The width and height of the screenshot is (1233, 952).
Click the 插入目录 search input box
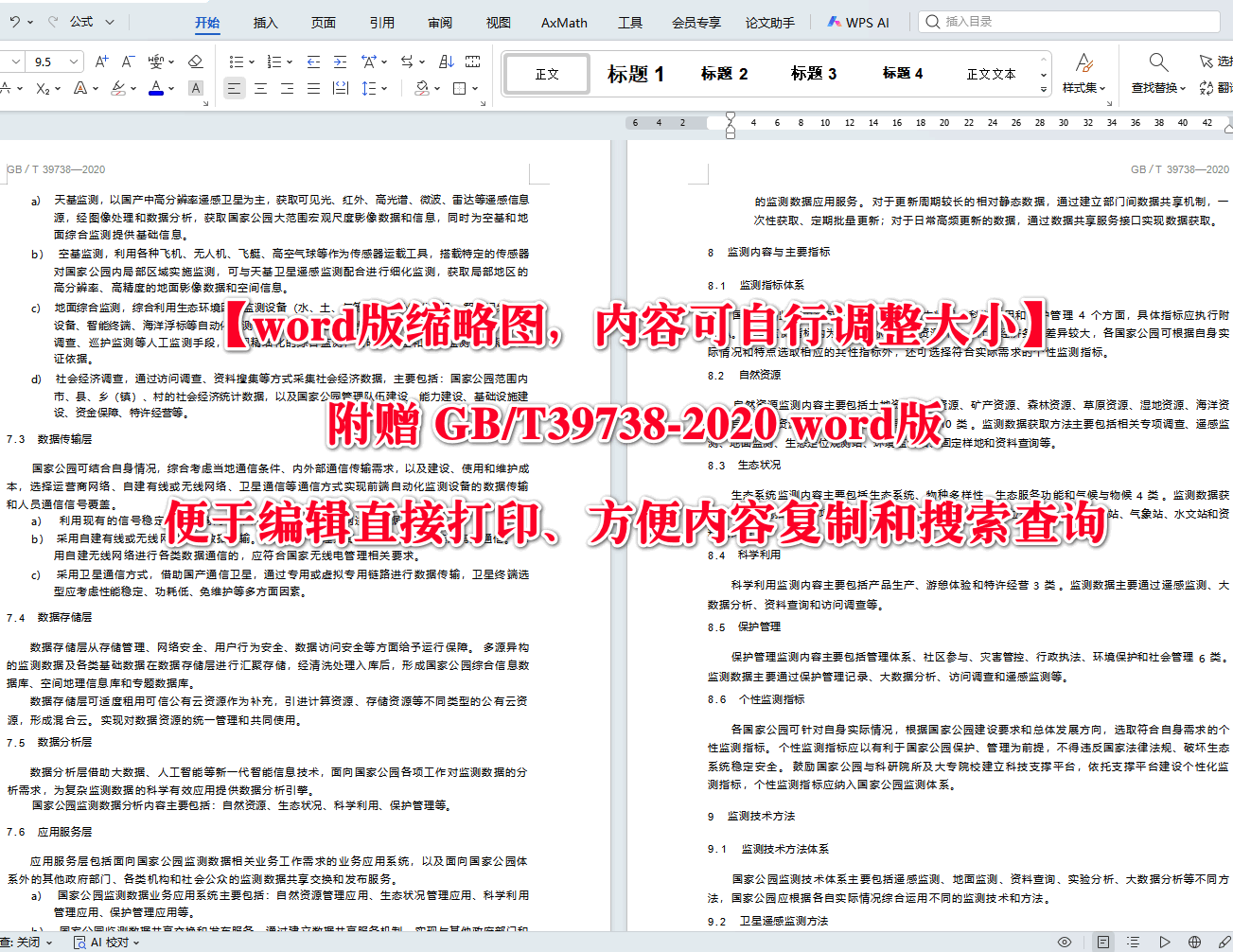click(x=1069, y=21)
